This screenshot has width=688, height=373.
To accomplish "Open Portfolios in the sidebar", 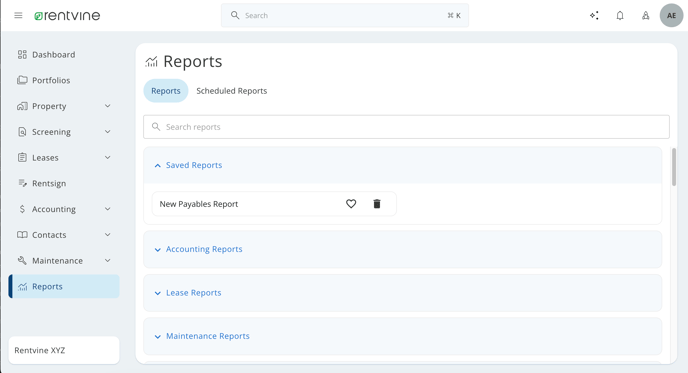I will pos(64,80).
